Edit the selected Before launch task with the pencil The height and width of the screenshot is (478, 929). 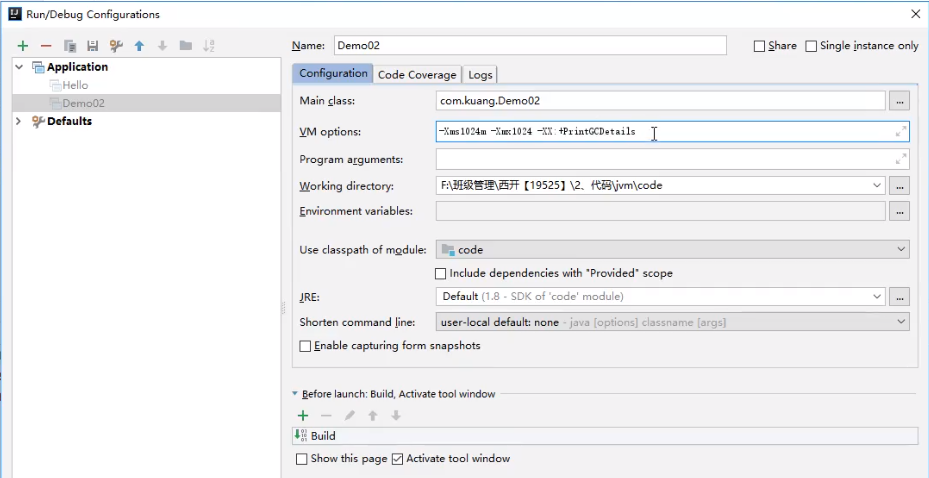[x=350, y=416]
